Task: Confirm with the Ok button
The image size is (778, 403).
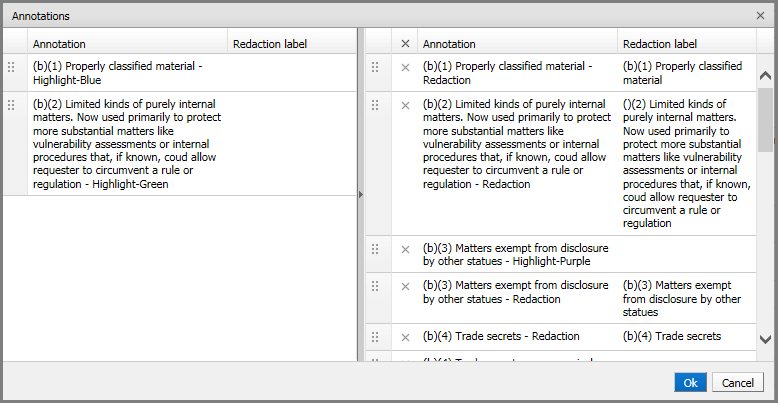Action: tap(690, 383)
